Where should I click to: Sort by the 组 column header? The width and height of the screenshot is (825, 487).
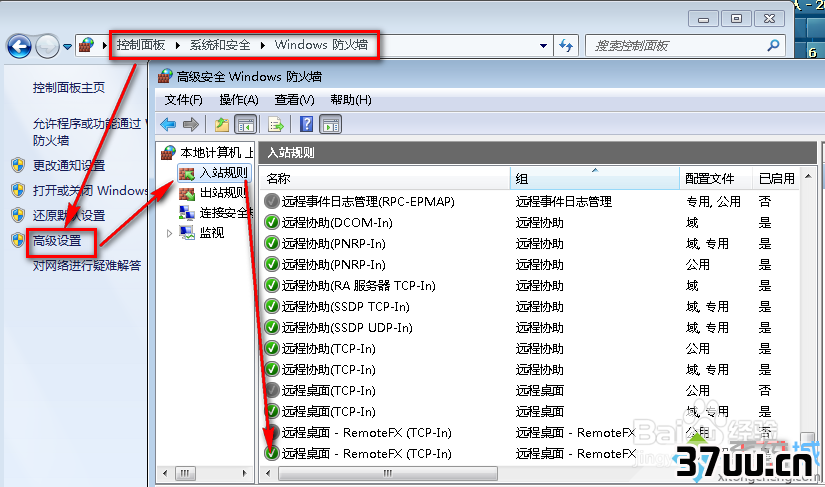click(x=595, y=179)
